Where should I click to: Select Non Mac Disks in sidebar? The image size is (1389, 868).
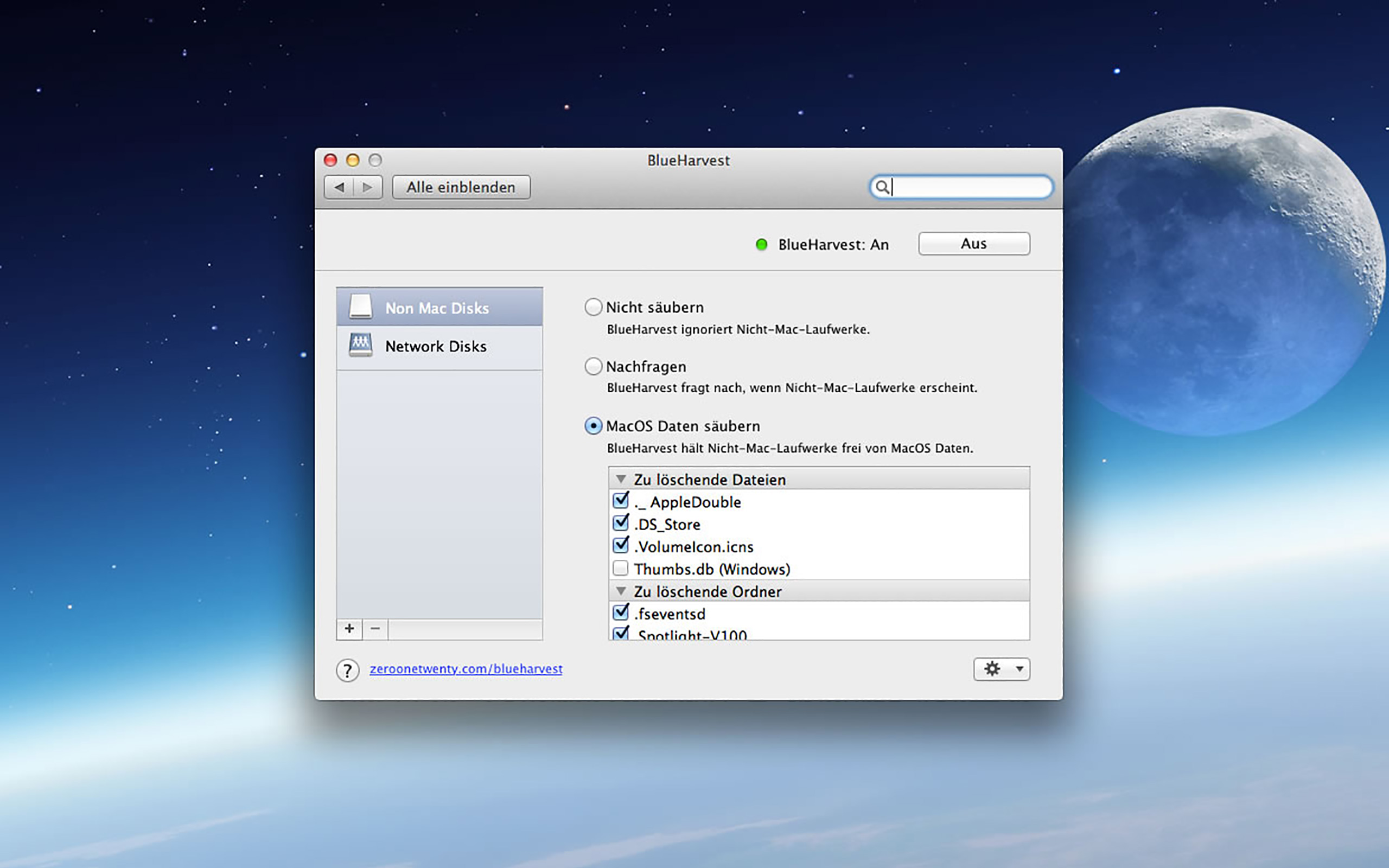tap(439, 307)
